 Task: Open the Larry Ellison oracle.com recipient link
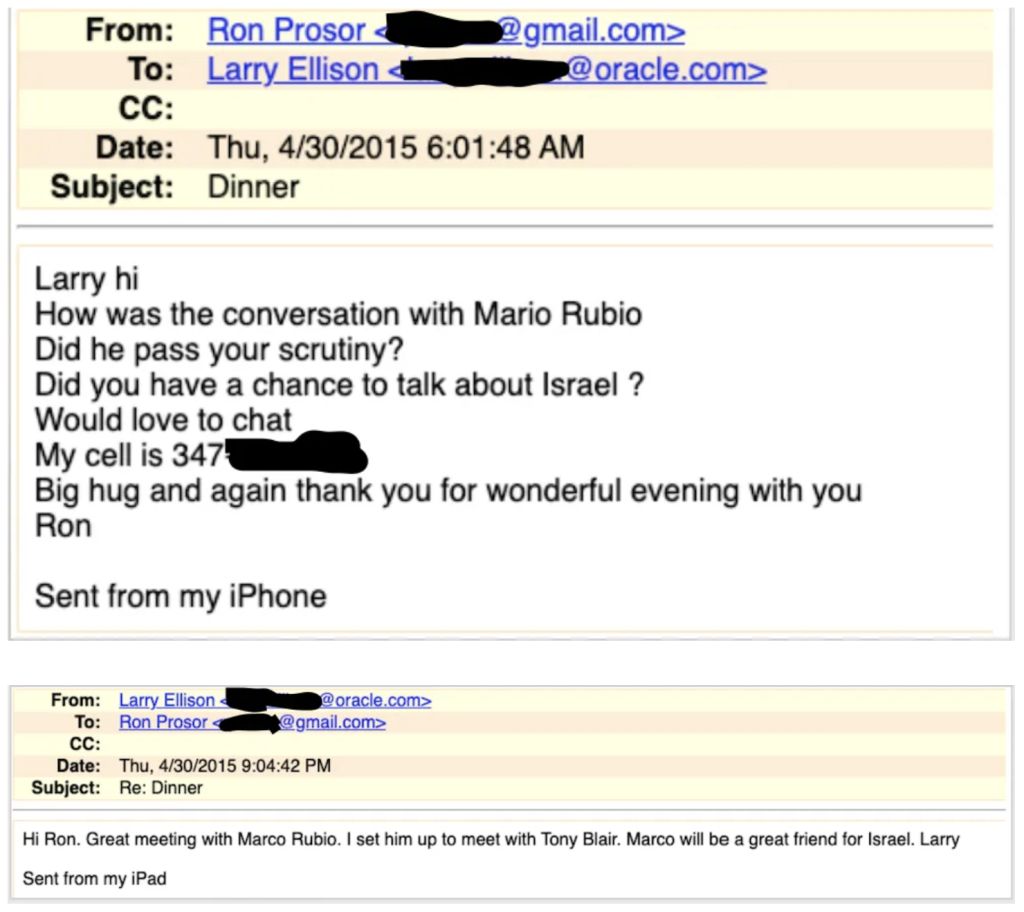point(487,70)
